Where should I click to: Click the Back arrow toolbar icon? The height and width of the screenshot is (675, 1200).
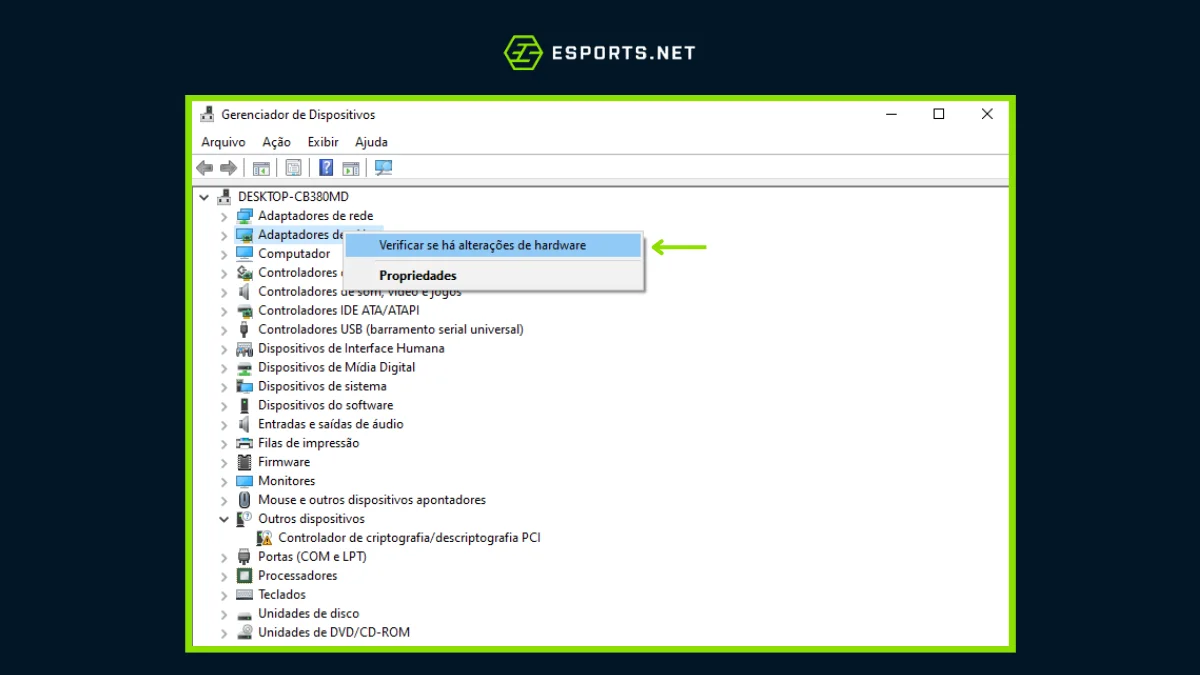click(x=205, y=168)
